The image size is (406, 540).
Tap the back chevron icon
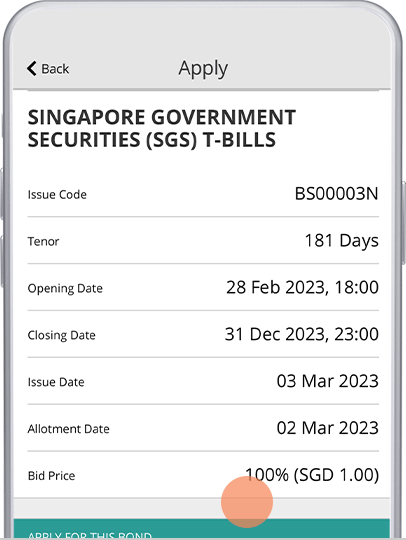click(x=32, y=68)
